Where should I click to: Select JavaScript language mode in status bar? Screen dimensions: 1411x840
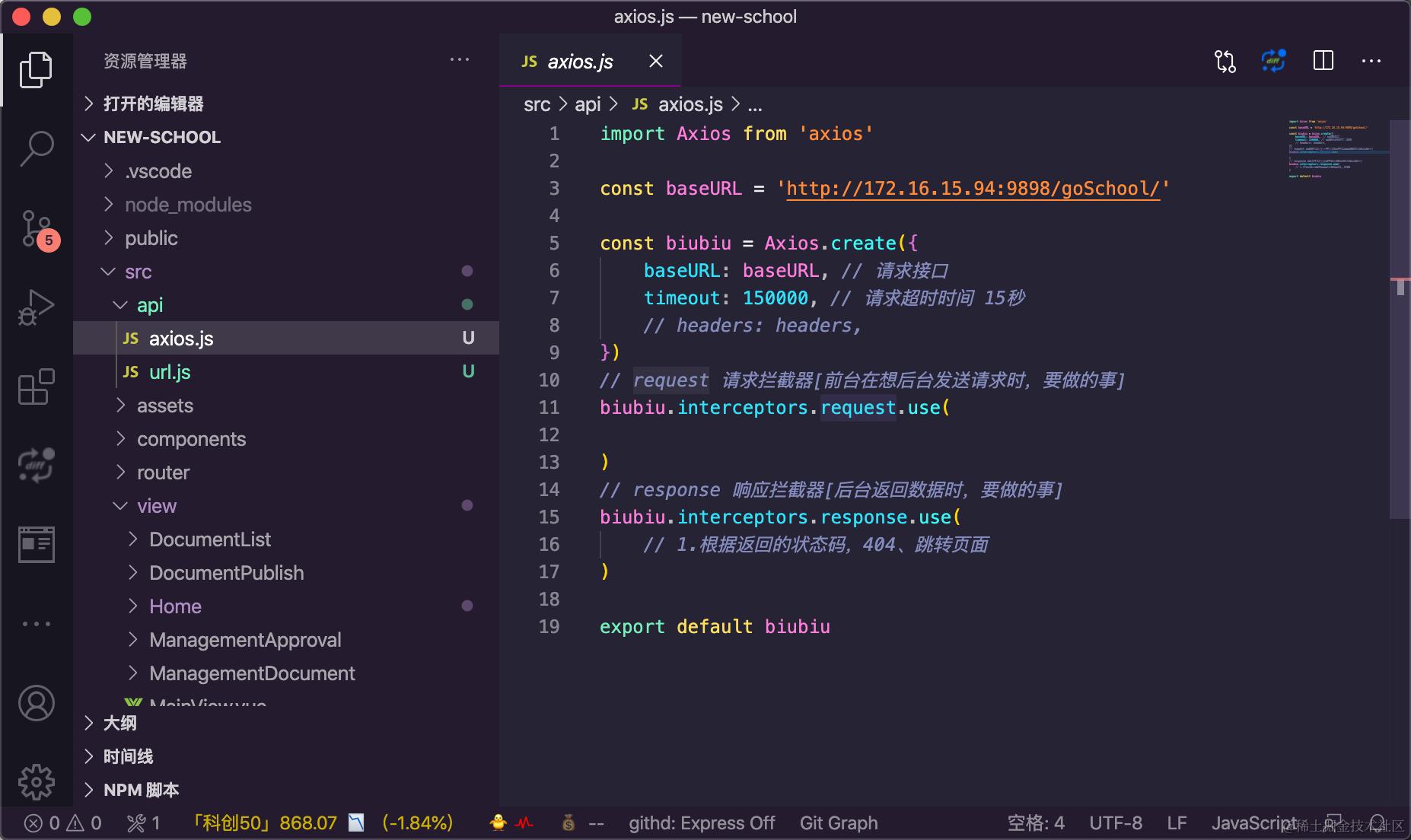point(1254,823)
